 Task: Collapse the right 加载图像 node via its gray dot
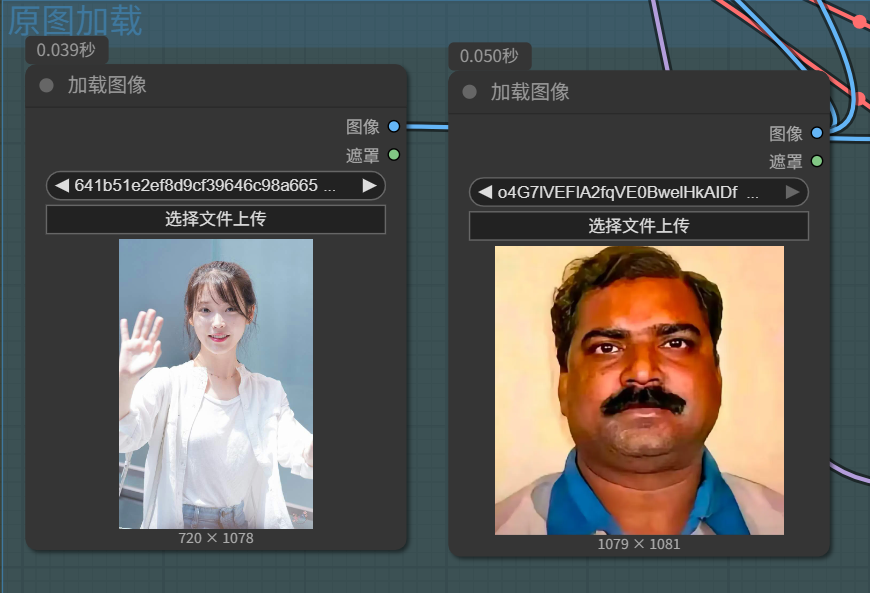click(469, 92)
